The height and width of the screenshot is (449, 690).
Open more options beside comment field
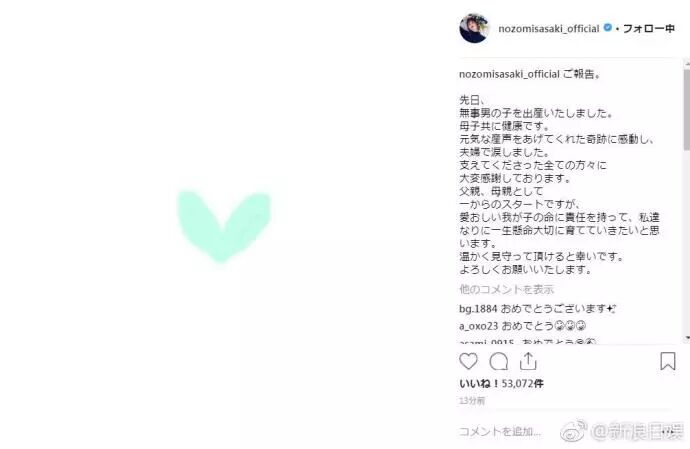[x=670, y=432]
